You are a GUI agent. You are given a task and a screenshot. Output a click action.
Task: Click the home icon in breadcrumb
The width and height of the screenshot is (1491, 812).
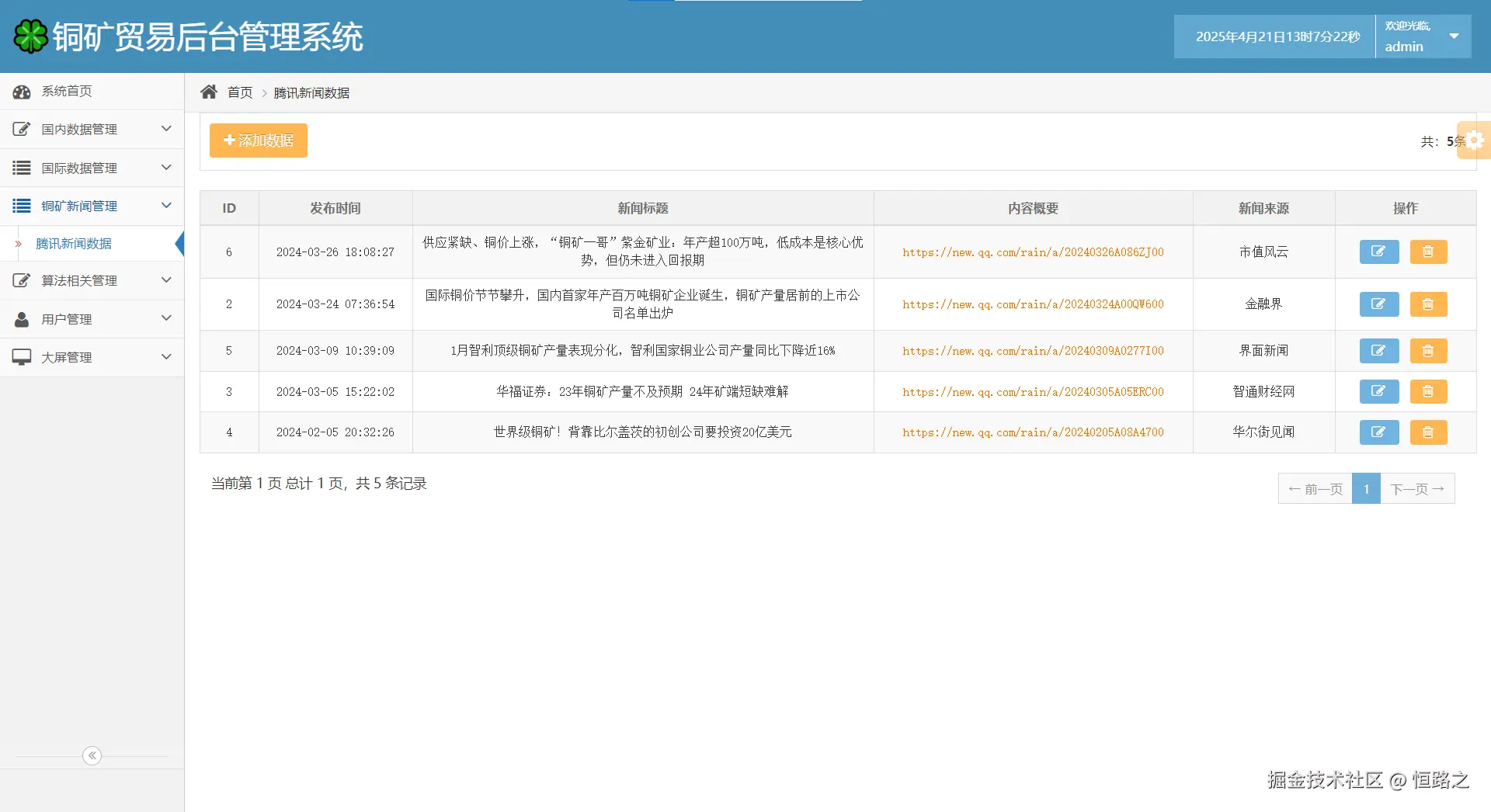209,92
